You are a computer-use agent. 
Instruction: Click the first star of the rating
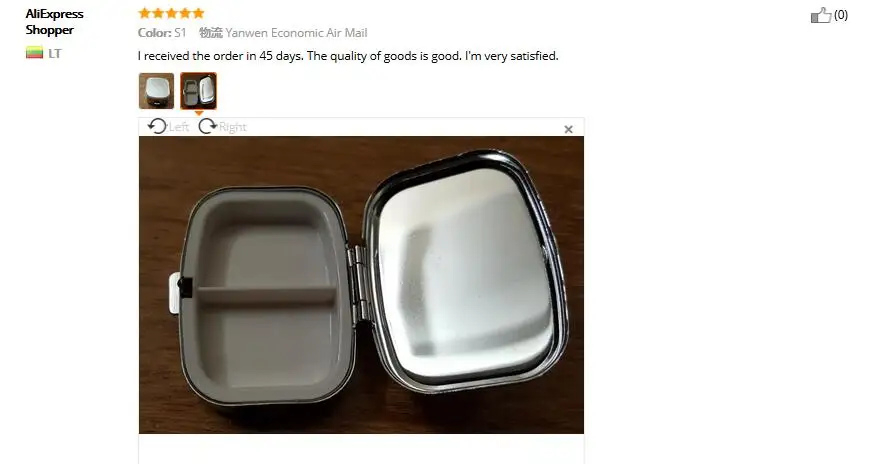tap(145, 13)
